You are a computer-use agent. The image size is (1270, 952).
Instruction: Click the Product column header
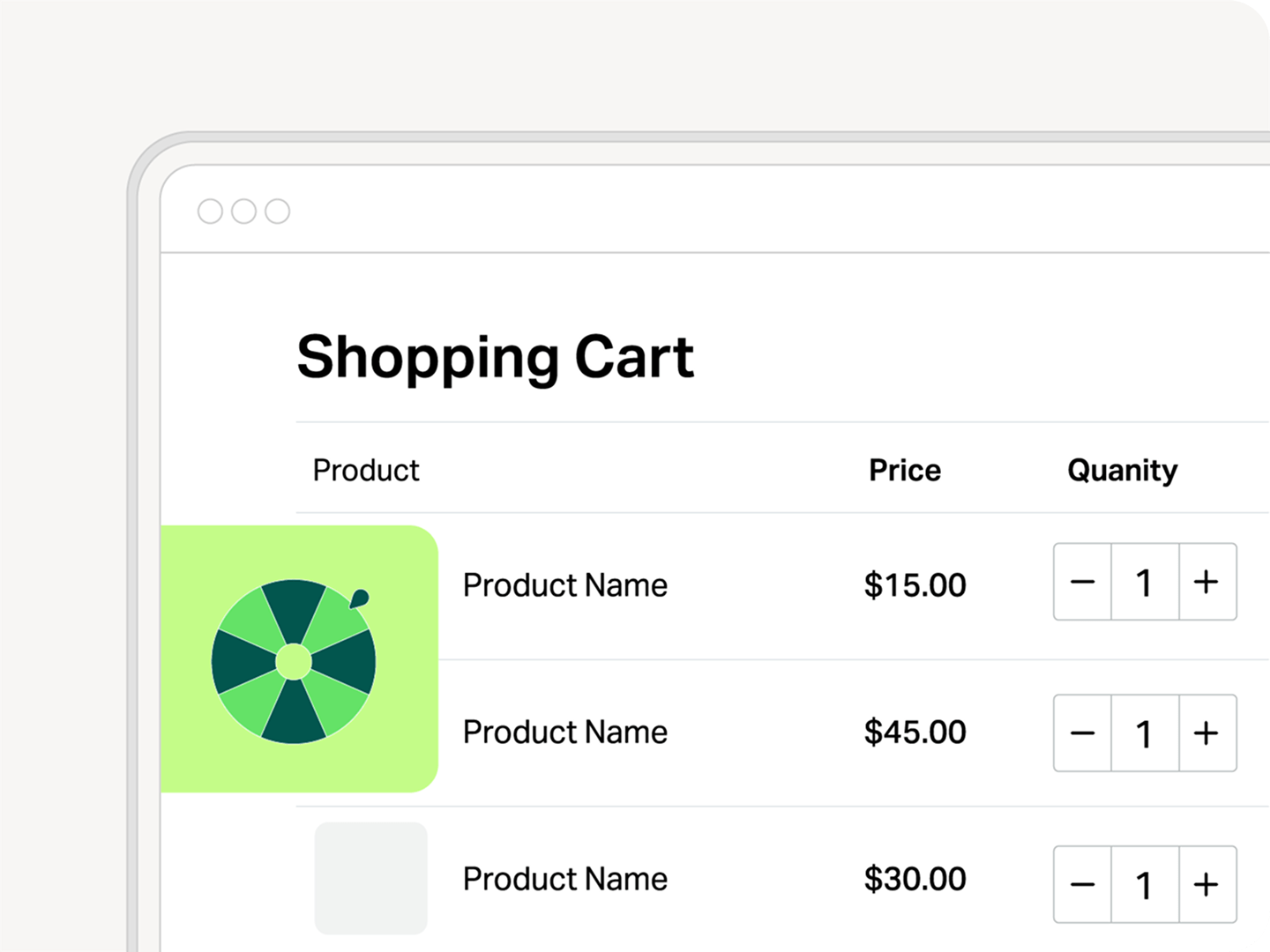[x=366, y=471]
